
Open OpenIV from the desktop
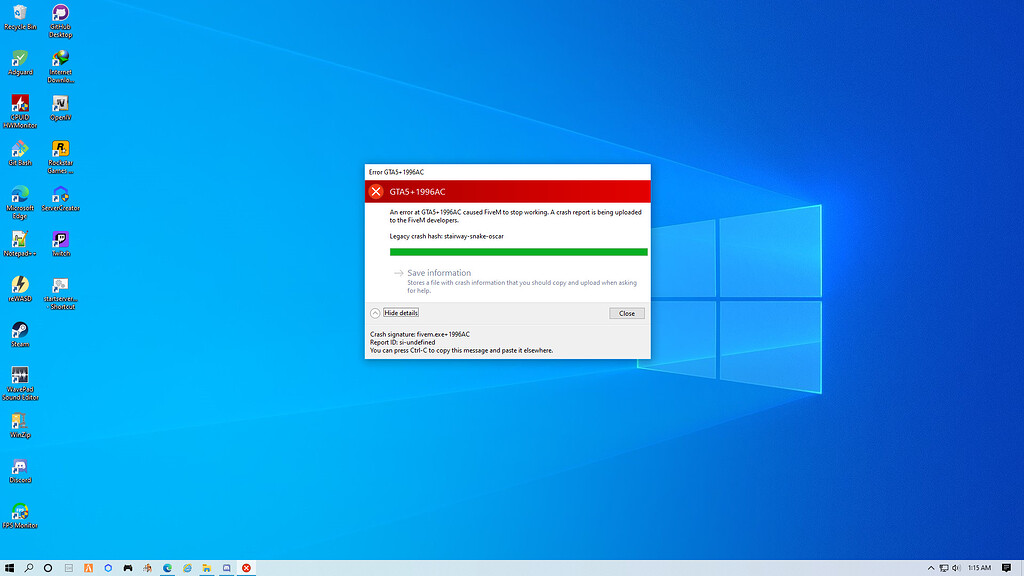click(x=60, y=103)
